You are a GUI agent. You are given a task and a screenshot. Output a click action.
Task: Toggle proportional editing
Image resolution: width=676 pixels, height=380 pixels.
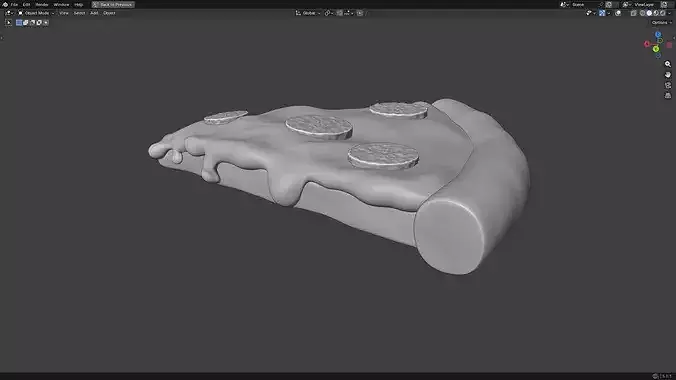pos(360,13)
